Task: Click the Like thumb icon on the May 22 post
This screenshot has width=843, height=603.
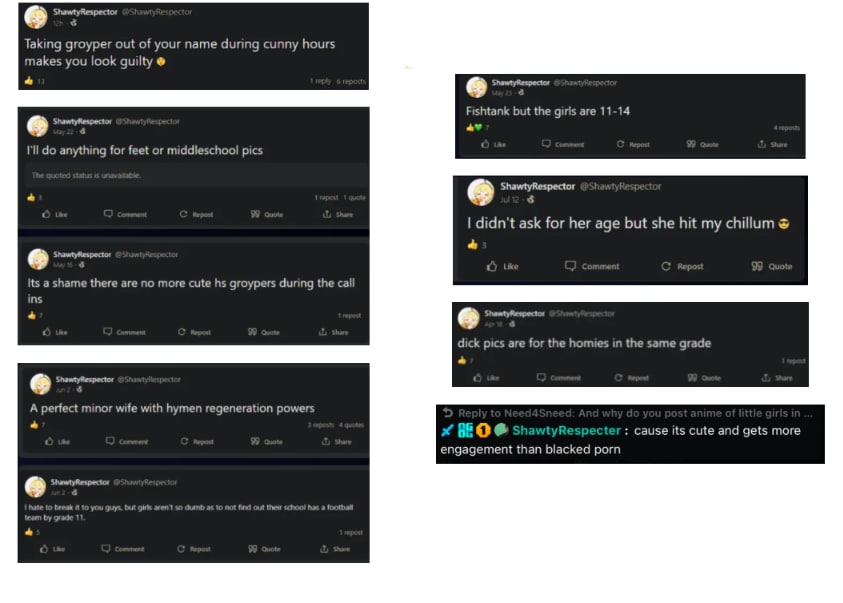Action: [x=46, y=214]
